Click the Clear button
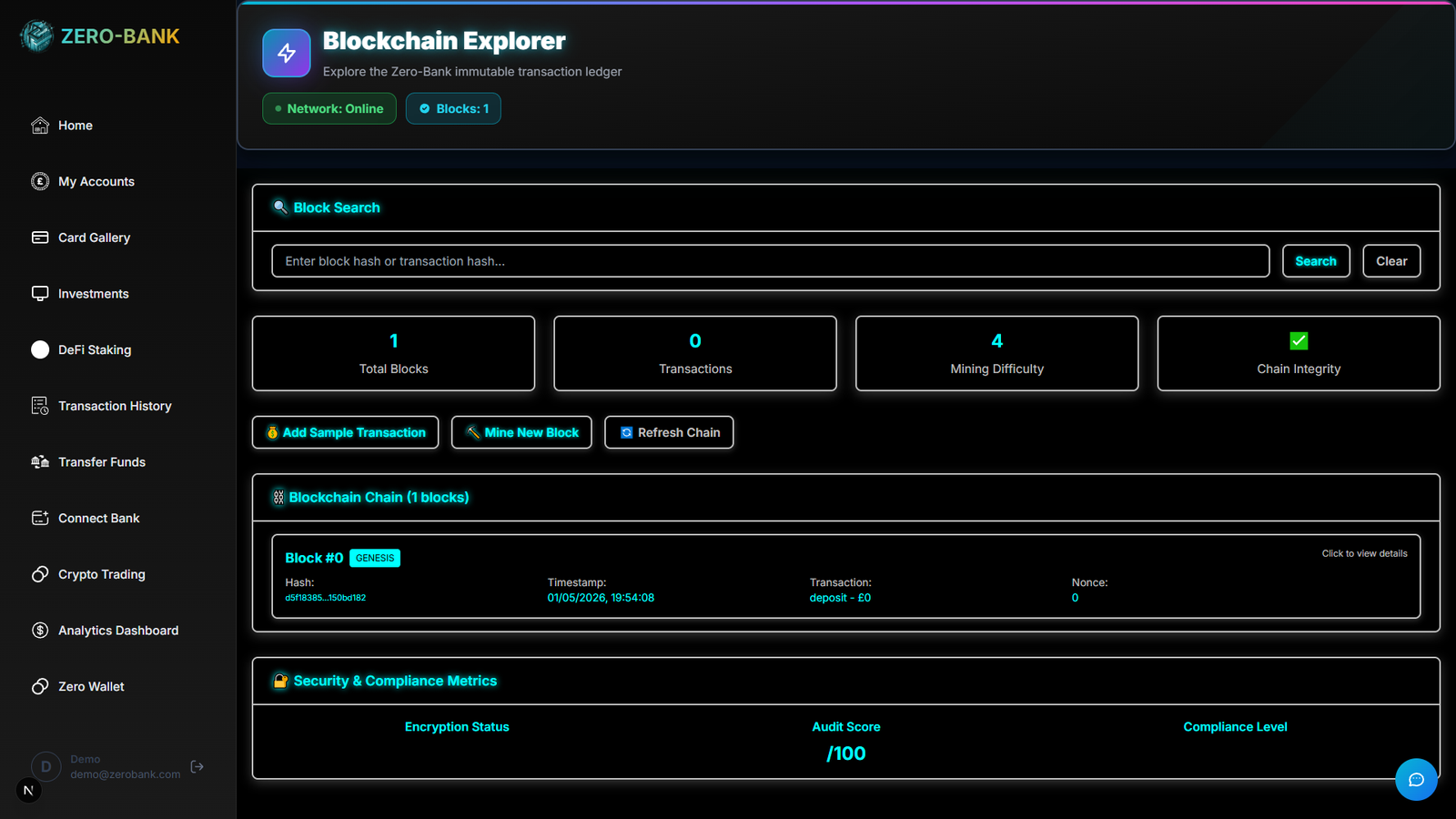Viewport: 1456px width, 819px height. click(x=1391, y=261)
